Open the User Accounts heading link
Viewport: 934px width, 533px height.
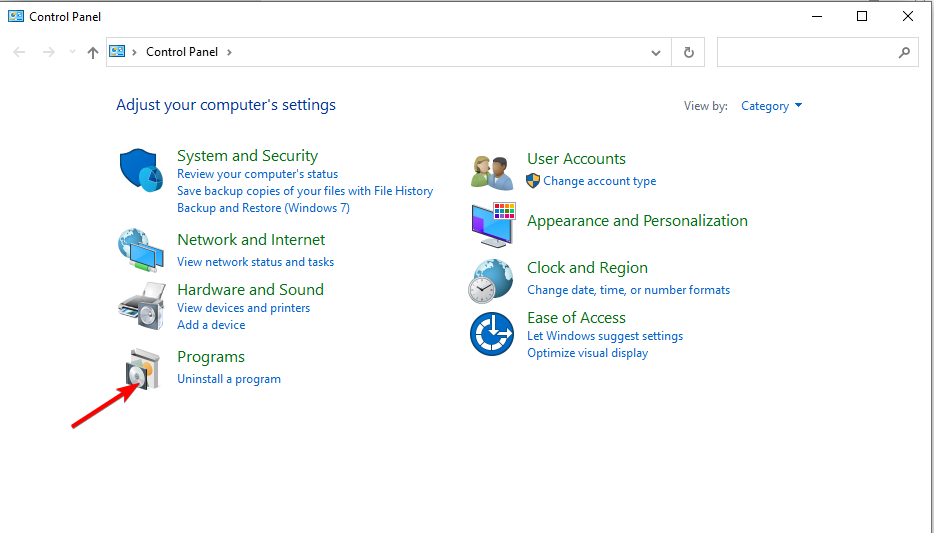(576, 159)
